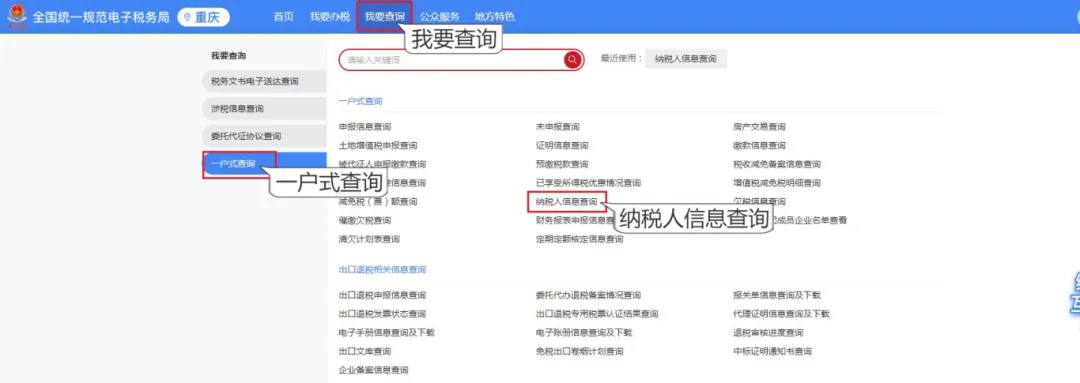Open 中标证明通知书查询 link
Screen dimensions: 1080x383
pos(772,351)
